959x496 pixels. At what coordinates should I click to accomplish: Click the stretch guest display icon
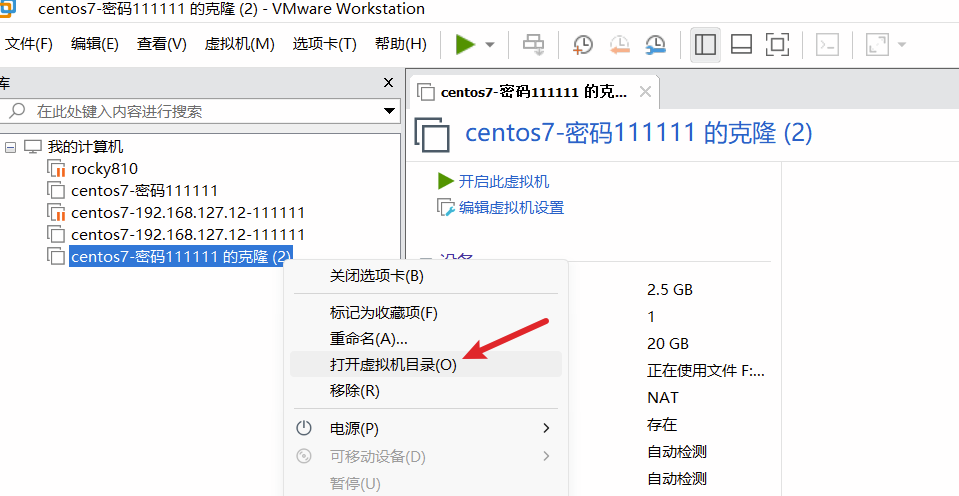(x=877, y=45)
